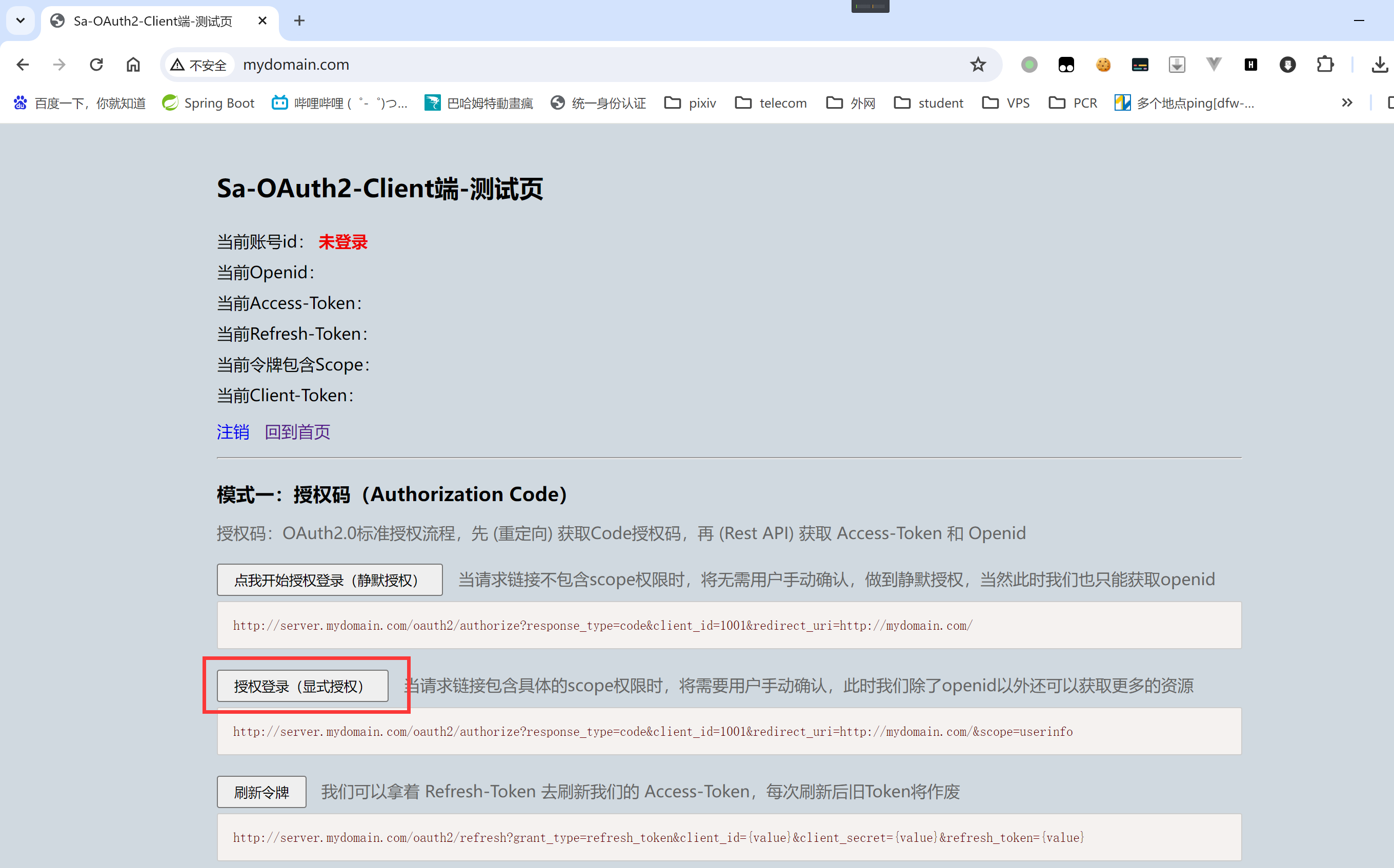Click the 授权登录（显式授权）button

(302, 686)
